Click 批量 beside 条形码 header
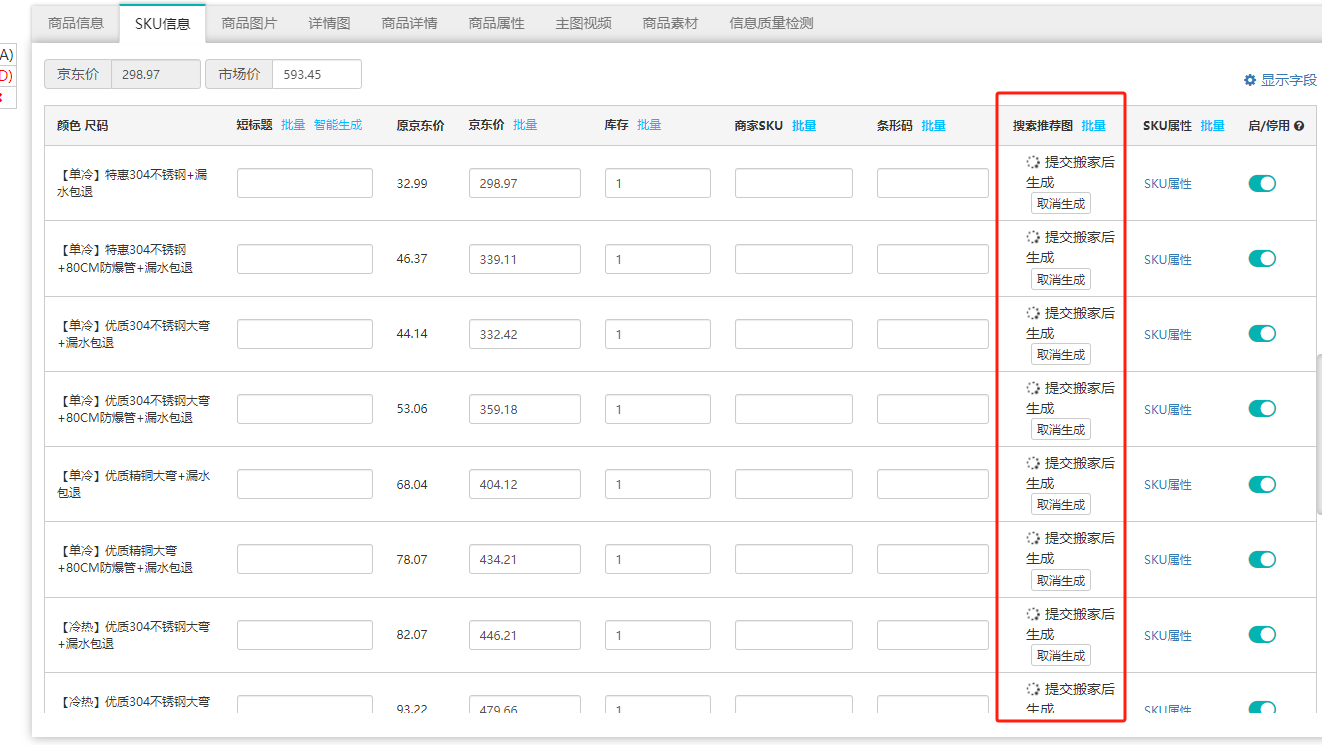Viewport: 1322px width, 745px height. point(933,126)
